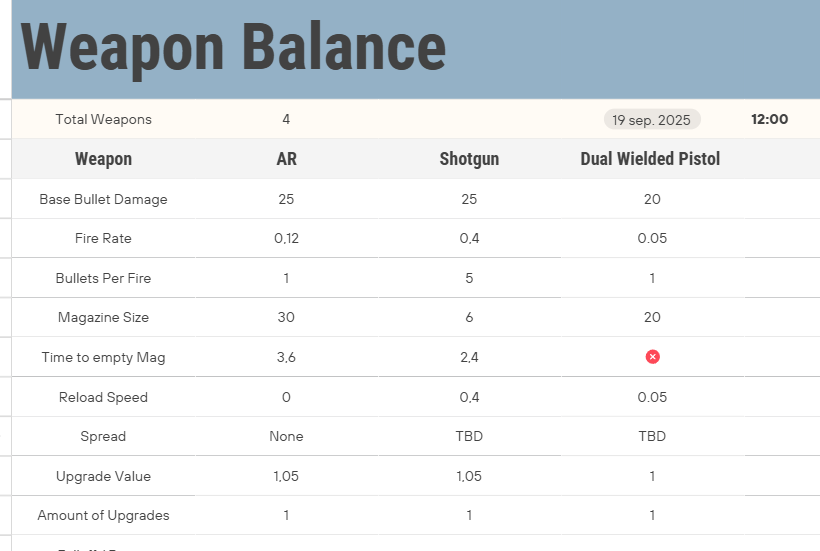Select the Dual Wielded Pistol Spread cell

tap(652, 436)
